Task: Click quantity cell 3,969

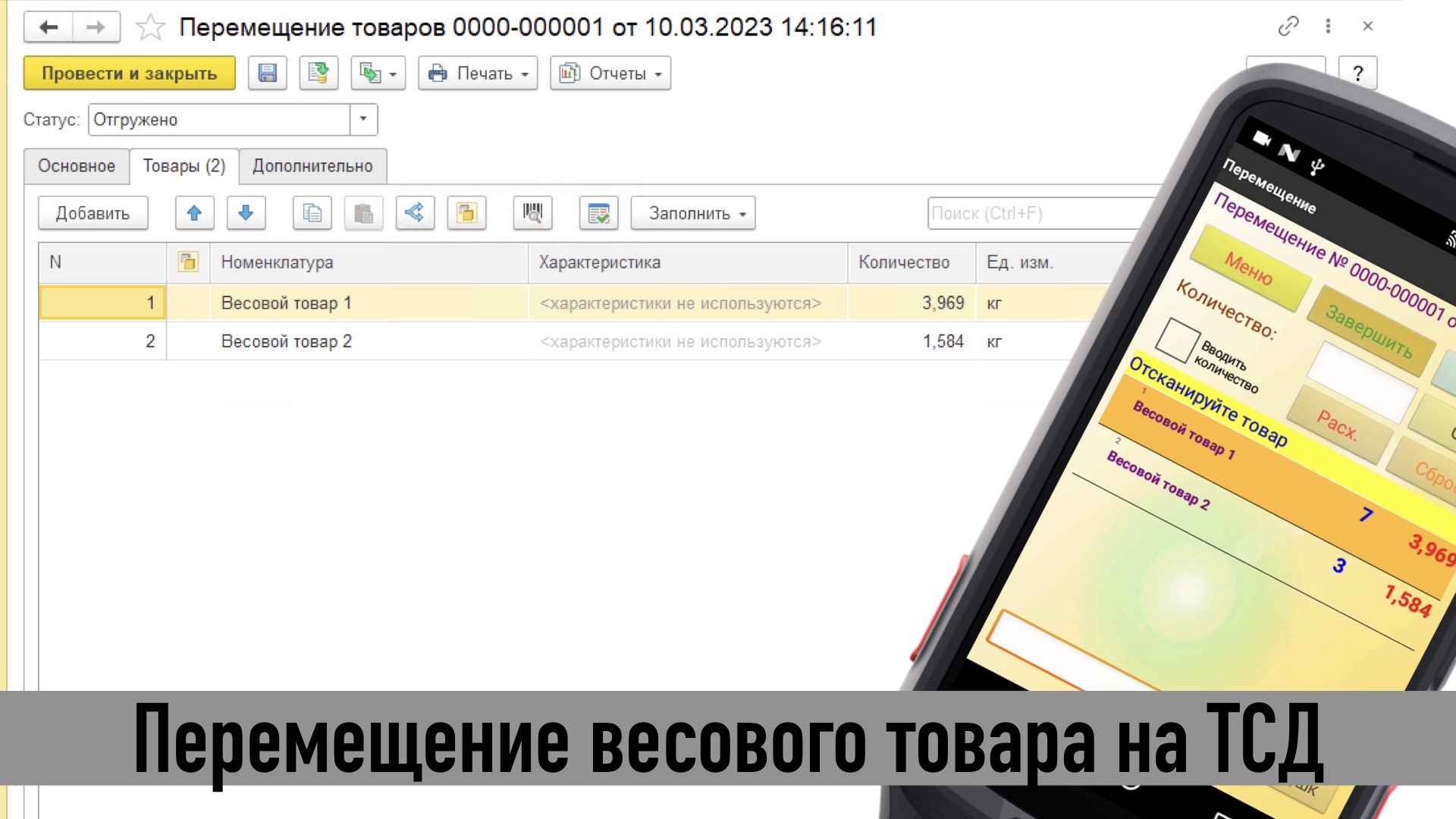Action: [x=911, y=303]
